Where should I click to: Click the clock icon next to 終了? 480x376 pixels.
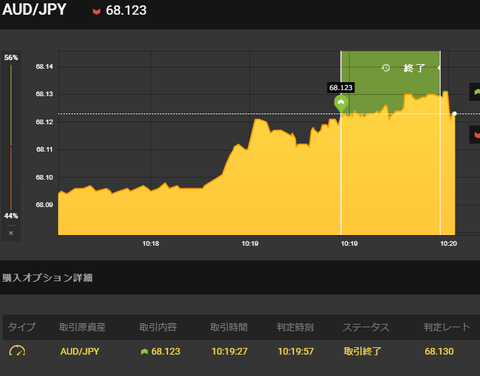pos(386,68)
